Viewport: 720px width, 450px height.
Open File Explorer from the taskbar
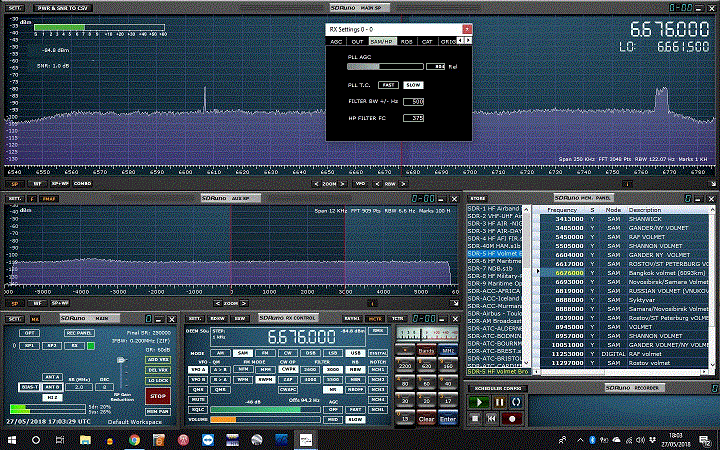tap(85, 440)
